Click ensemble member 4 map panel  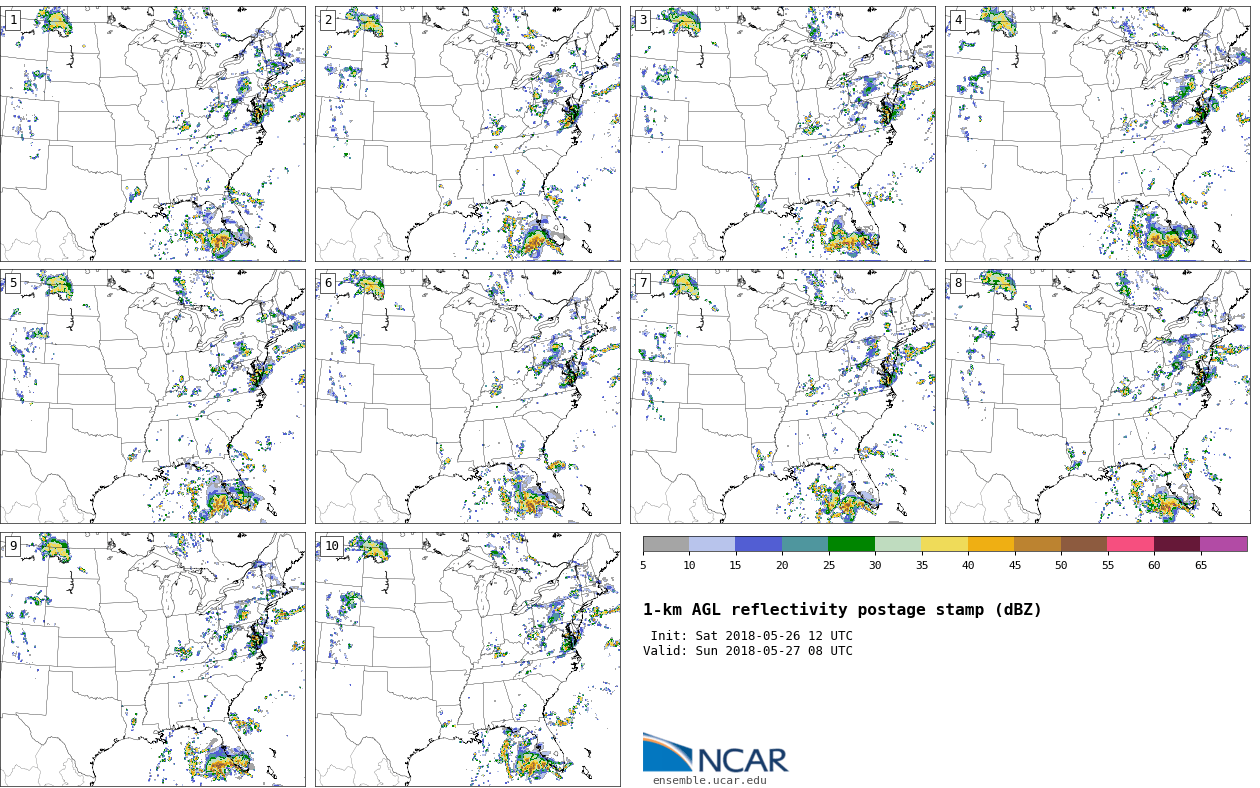(1097, 134)
